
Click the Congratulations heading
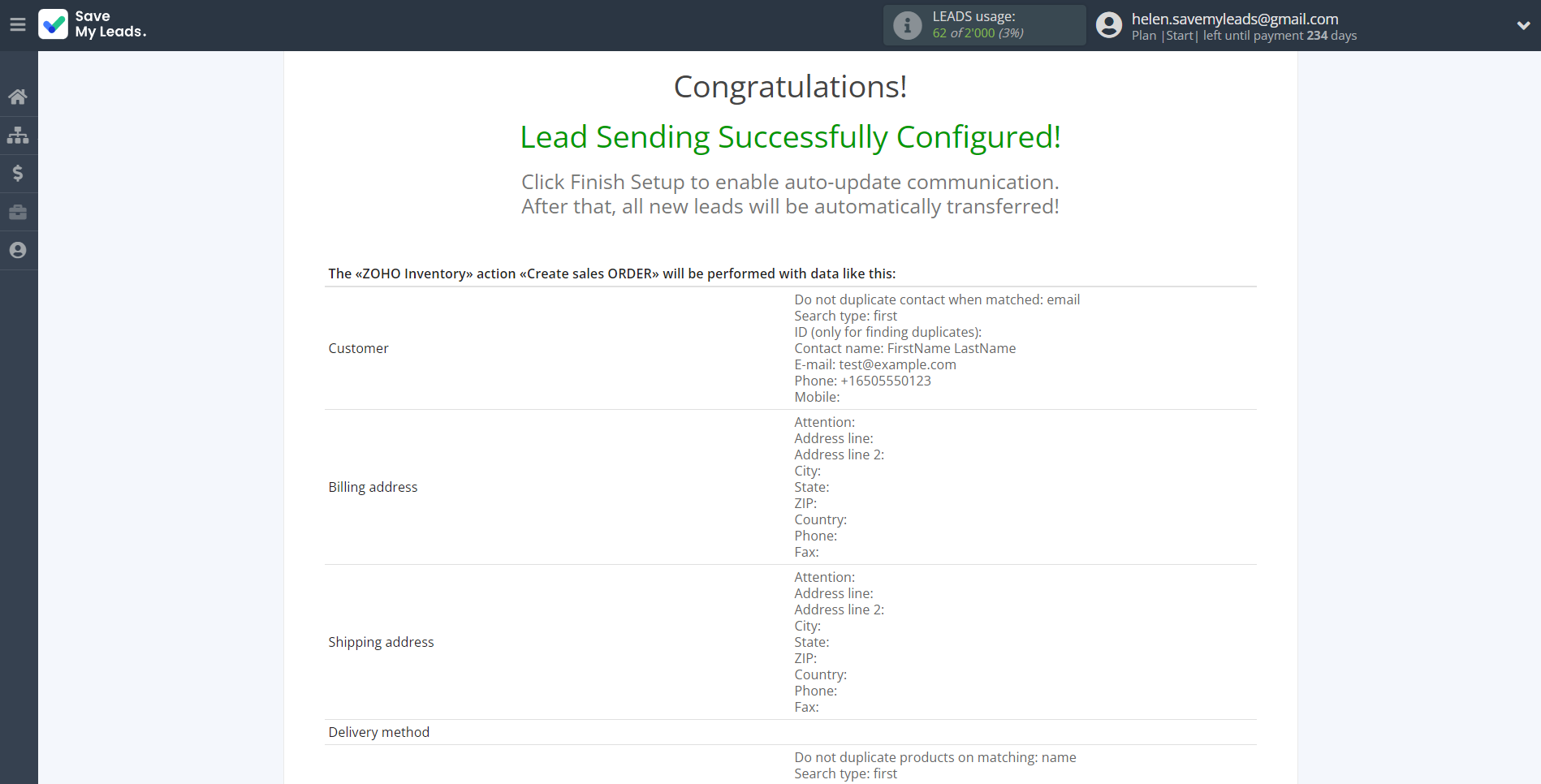coord(790,87)
